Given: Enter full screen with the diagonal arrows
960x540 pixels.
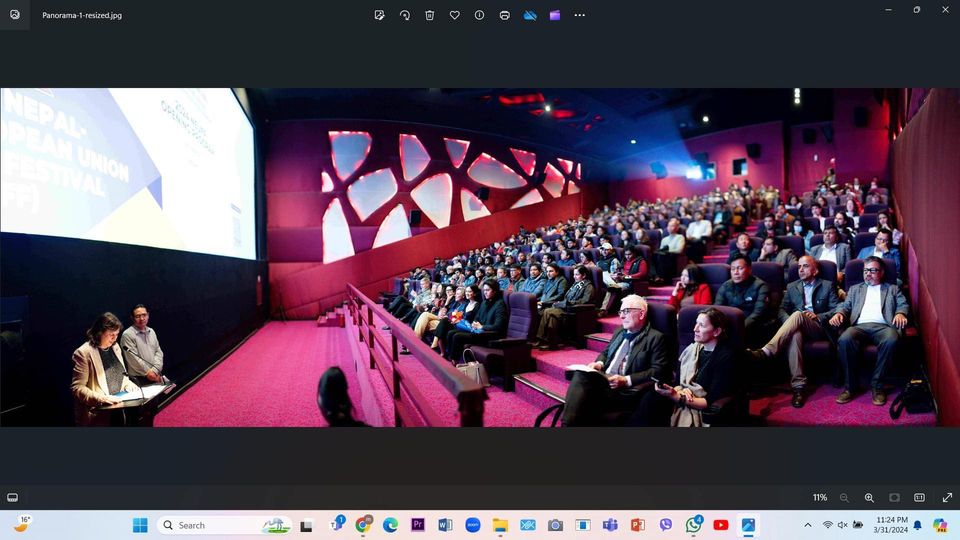Looking at the screenshot, I should click(947, 498).
